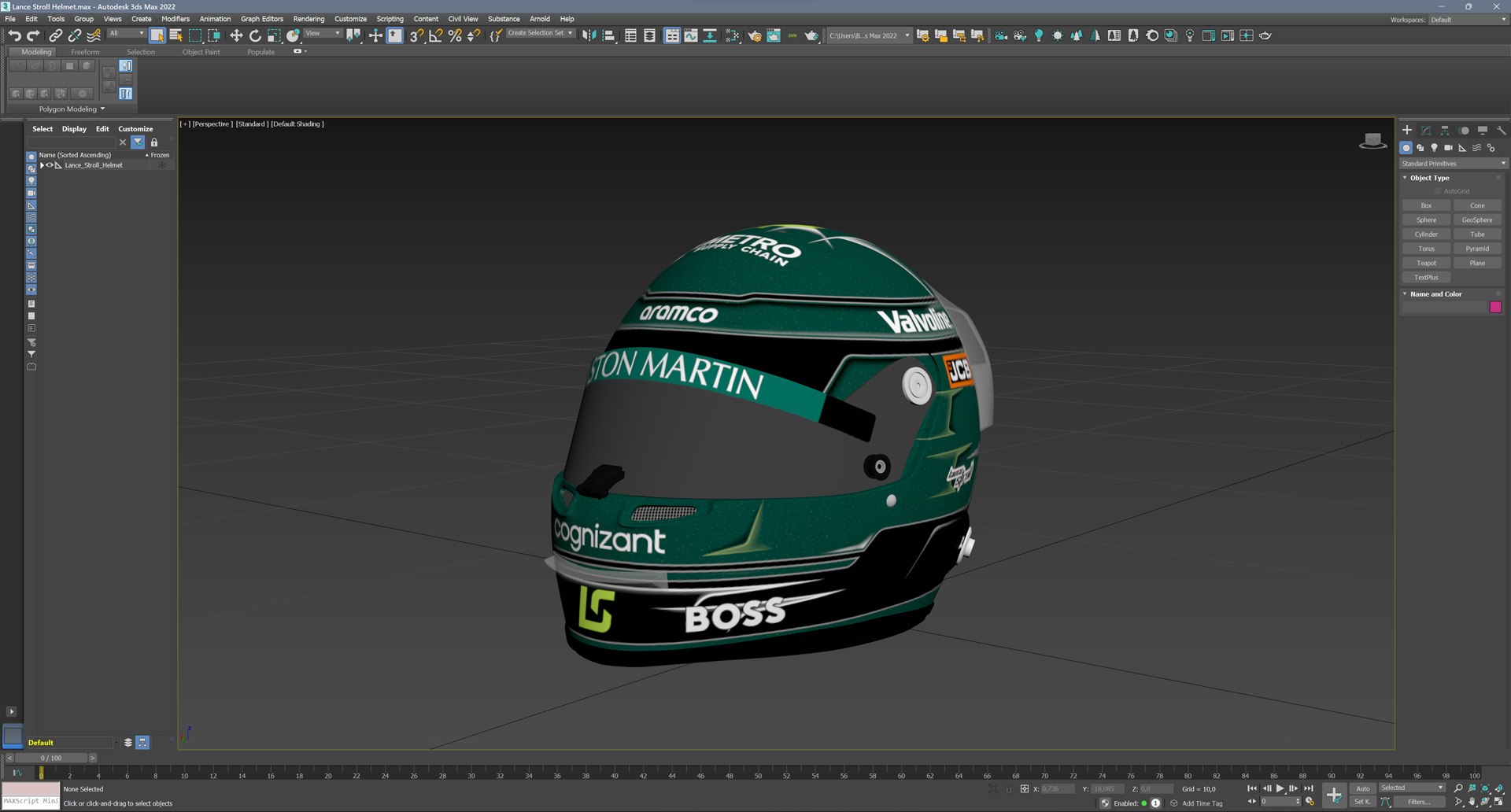Click the Cylinder primitive button
The image size is (1511, 812).
(x=1426, y=234)
